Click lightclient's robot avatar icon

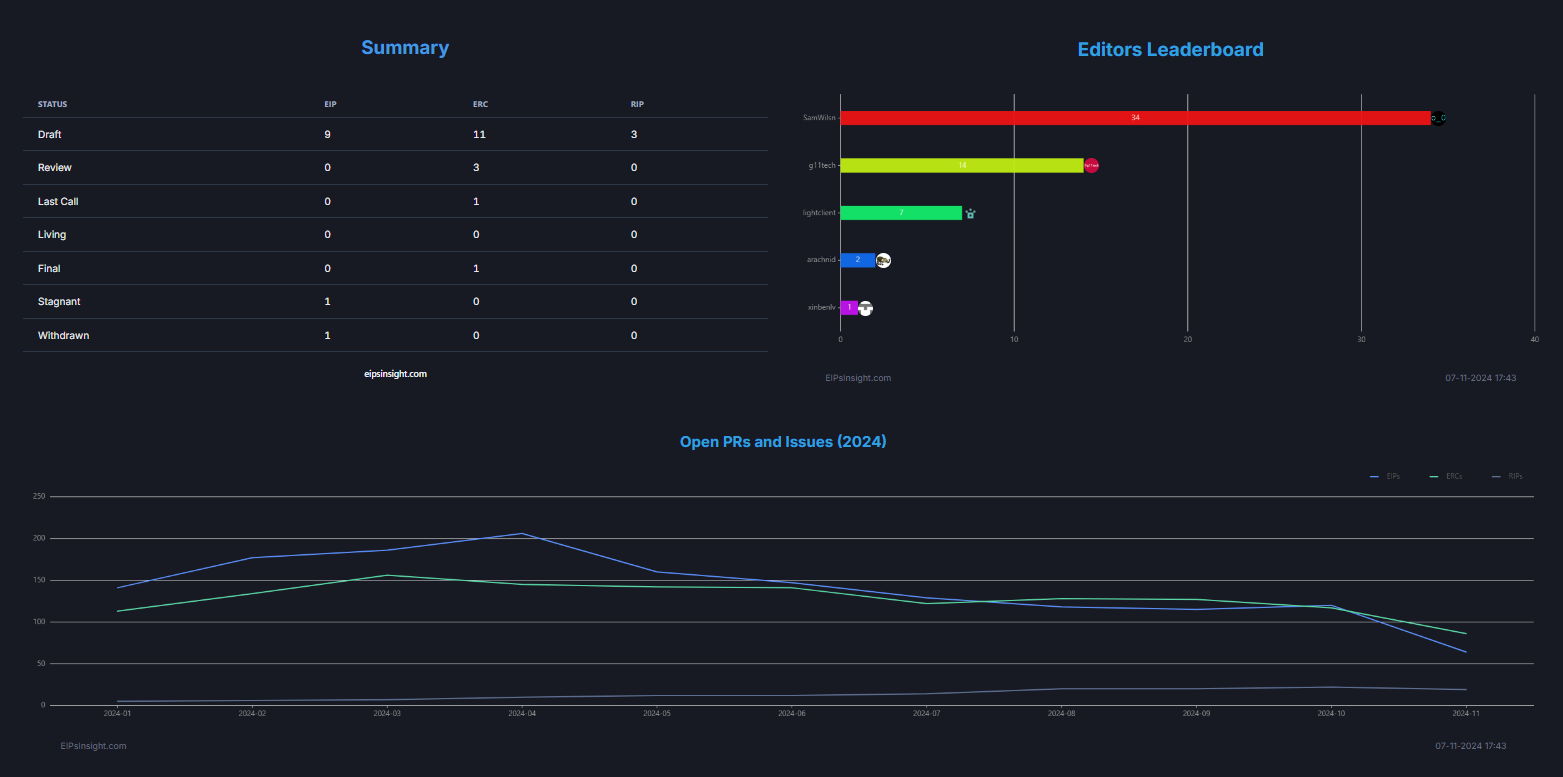pyautogui.click(x=970, y=213)
